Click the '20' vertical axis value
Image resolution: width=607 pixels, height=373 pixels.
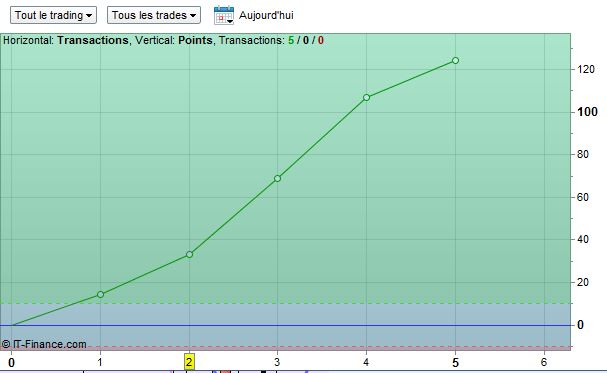point(583,282)
